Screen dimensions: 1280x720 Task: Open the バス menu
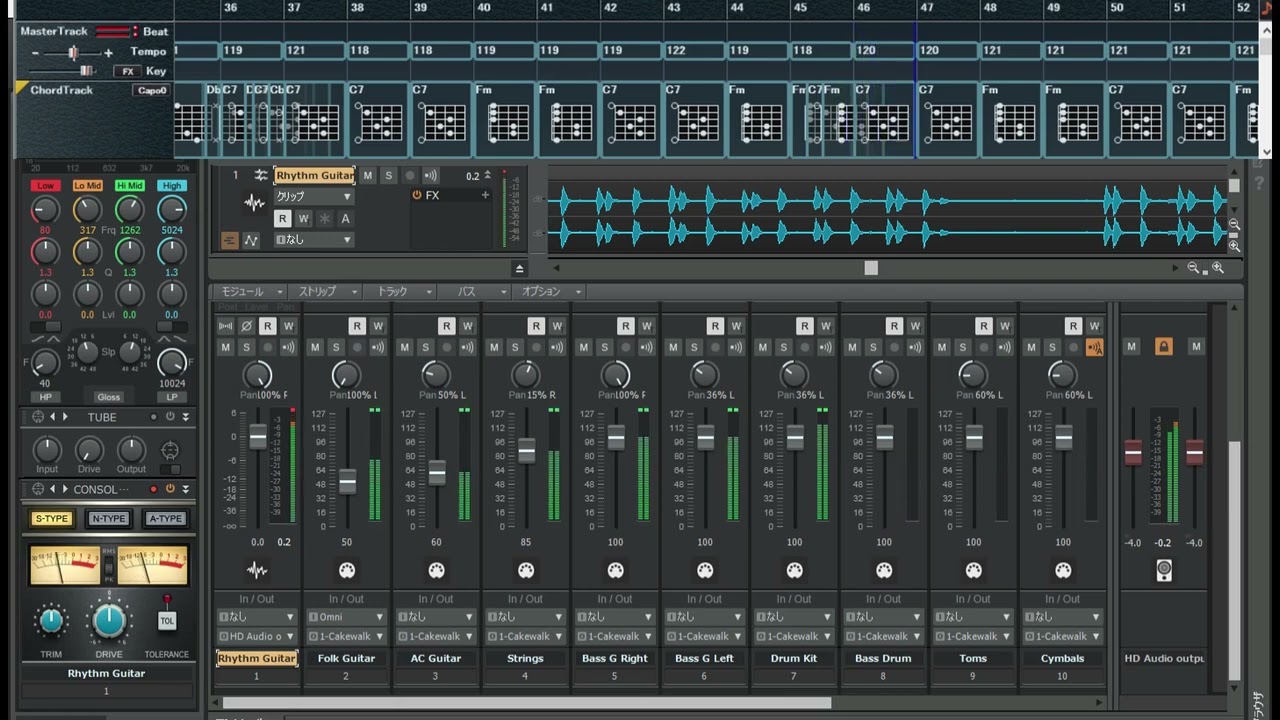tap(474, 292)
